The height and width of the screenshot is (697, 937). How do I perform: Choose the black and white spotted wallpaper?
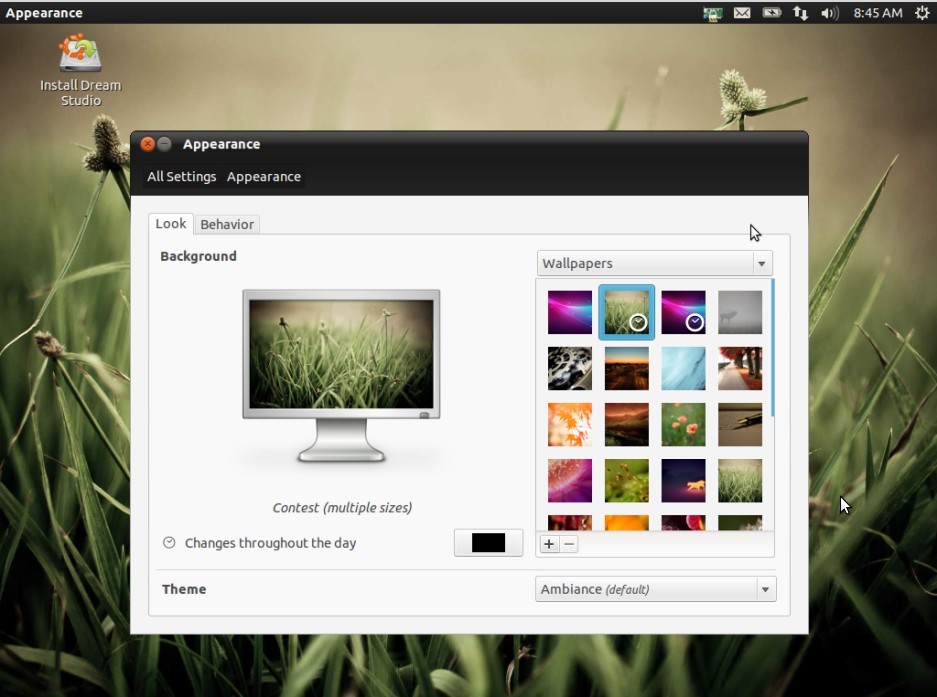(569, 368)
